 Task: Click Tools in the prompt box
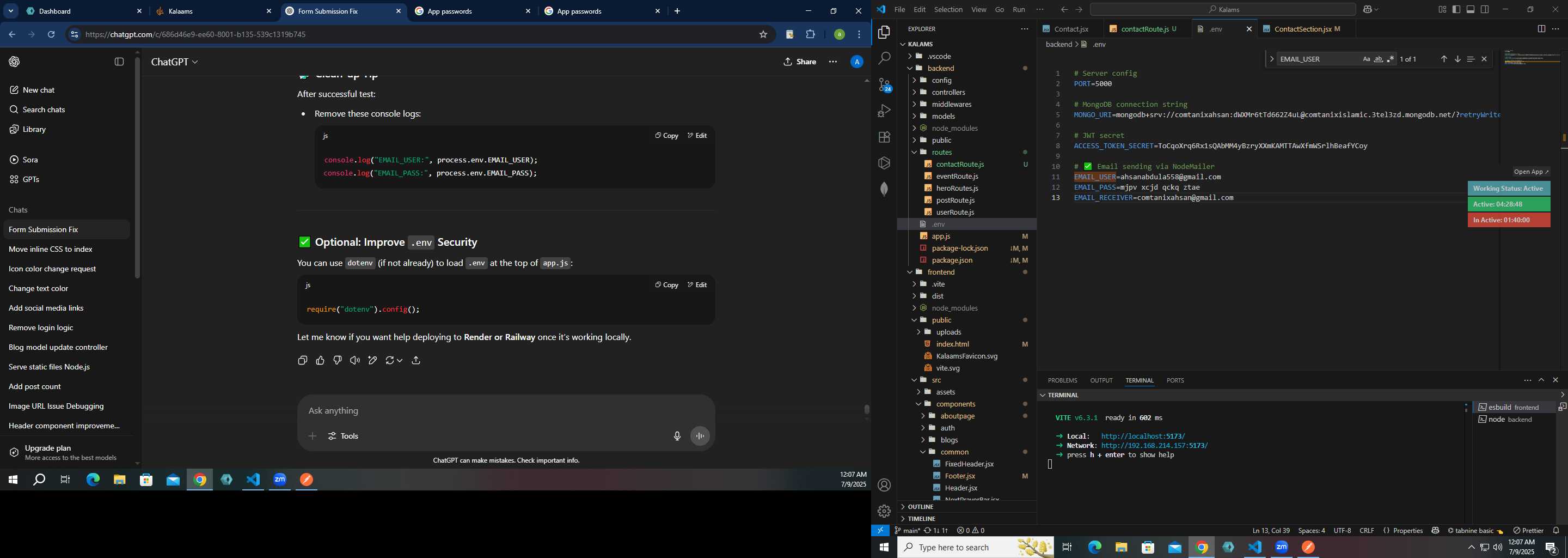click(x=344, y=436)
